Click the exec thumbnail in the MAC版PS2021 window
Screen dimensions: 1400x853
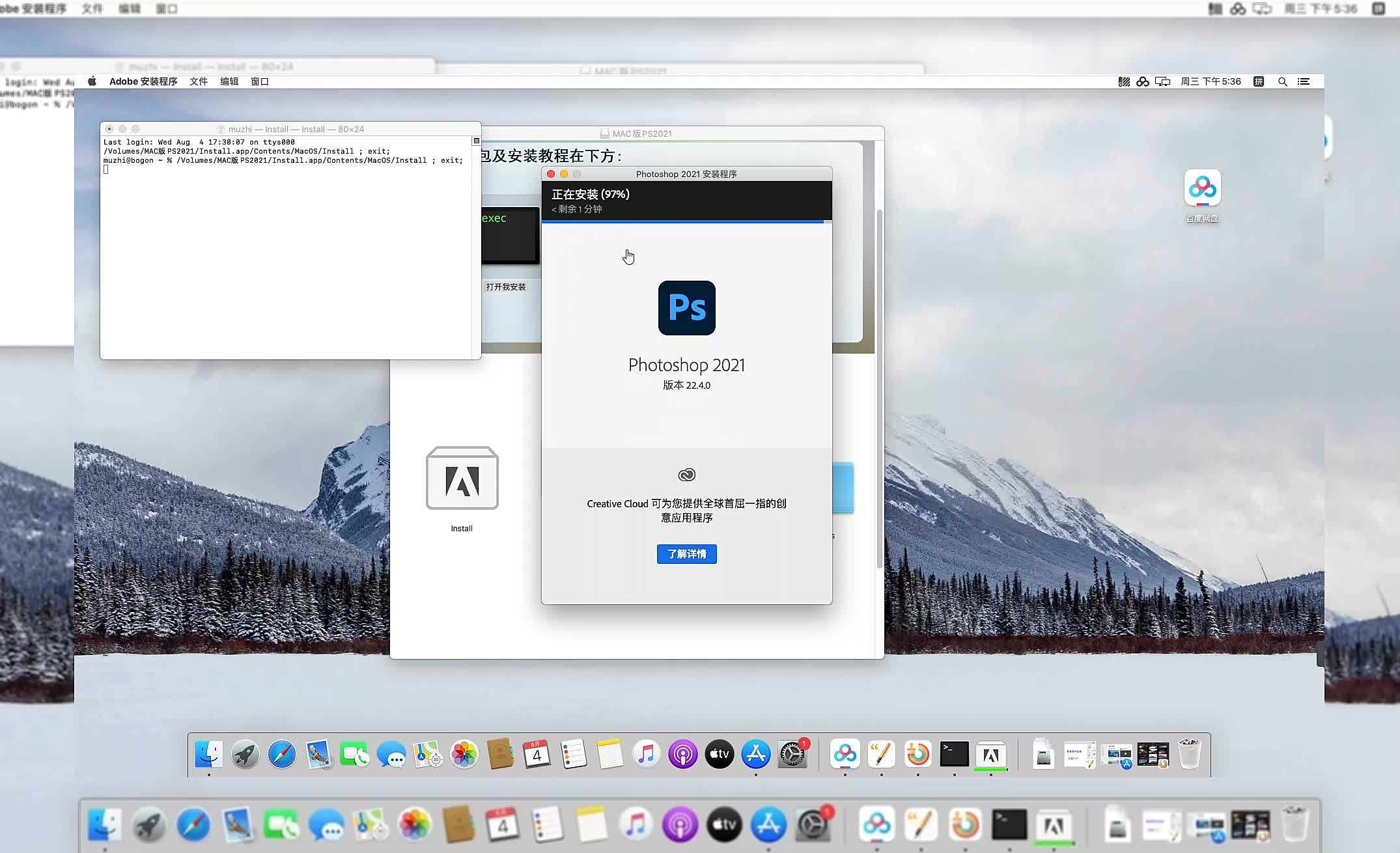click(511, 234)
